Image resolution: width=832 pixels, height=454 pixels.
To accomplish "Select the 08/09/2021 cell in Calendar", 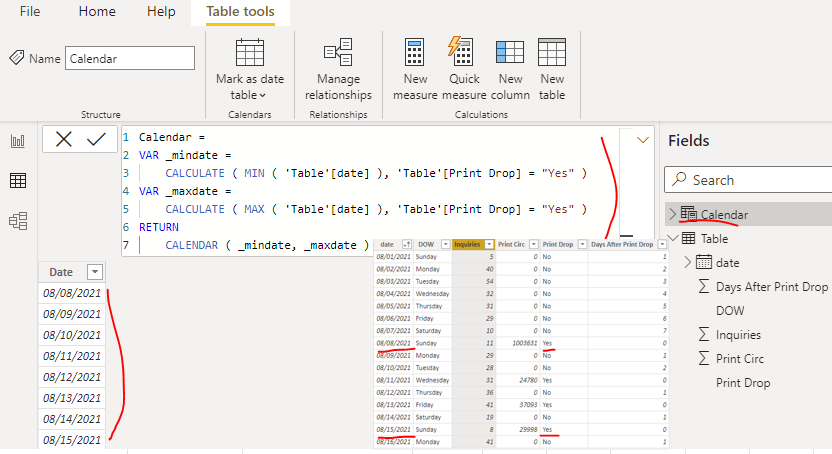I will click(72, 314).
